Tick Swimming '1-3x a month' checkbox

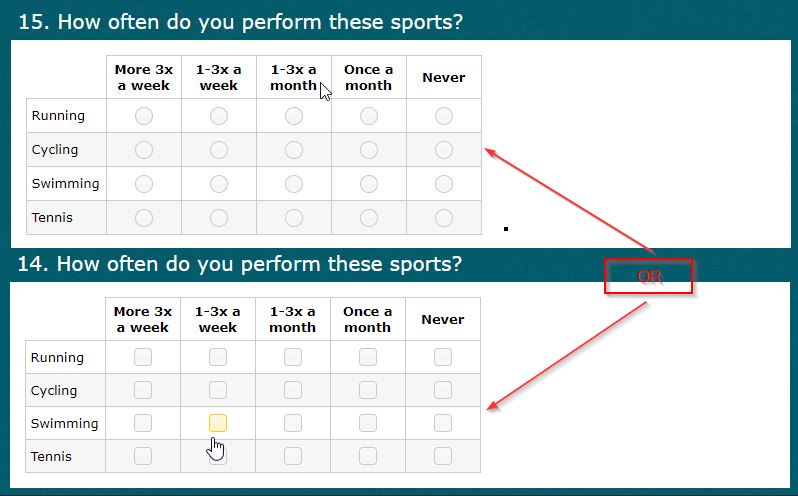(293, 423)
